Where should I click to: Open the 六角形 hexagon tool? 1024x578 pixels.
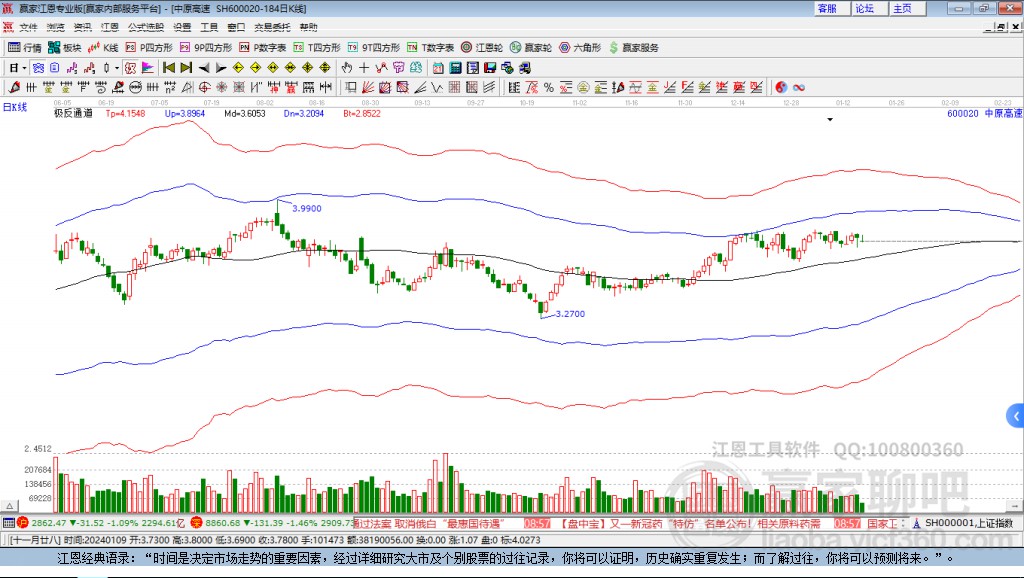point(579,47)
